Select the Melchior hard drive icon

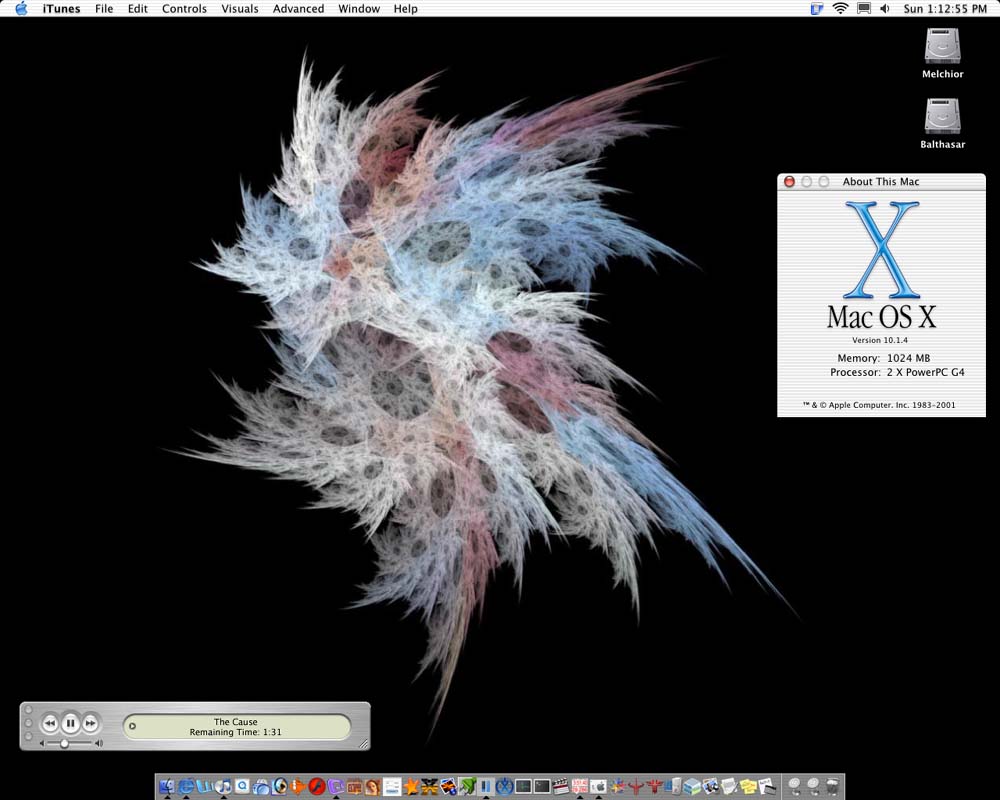coord(943,46)
